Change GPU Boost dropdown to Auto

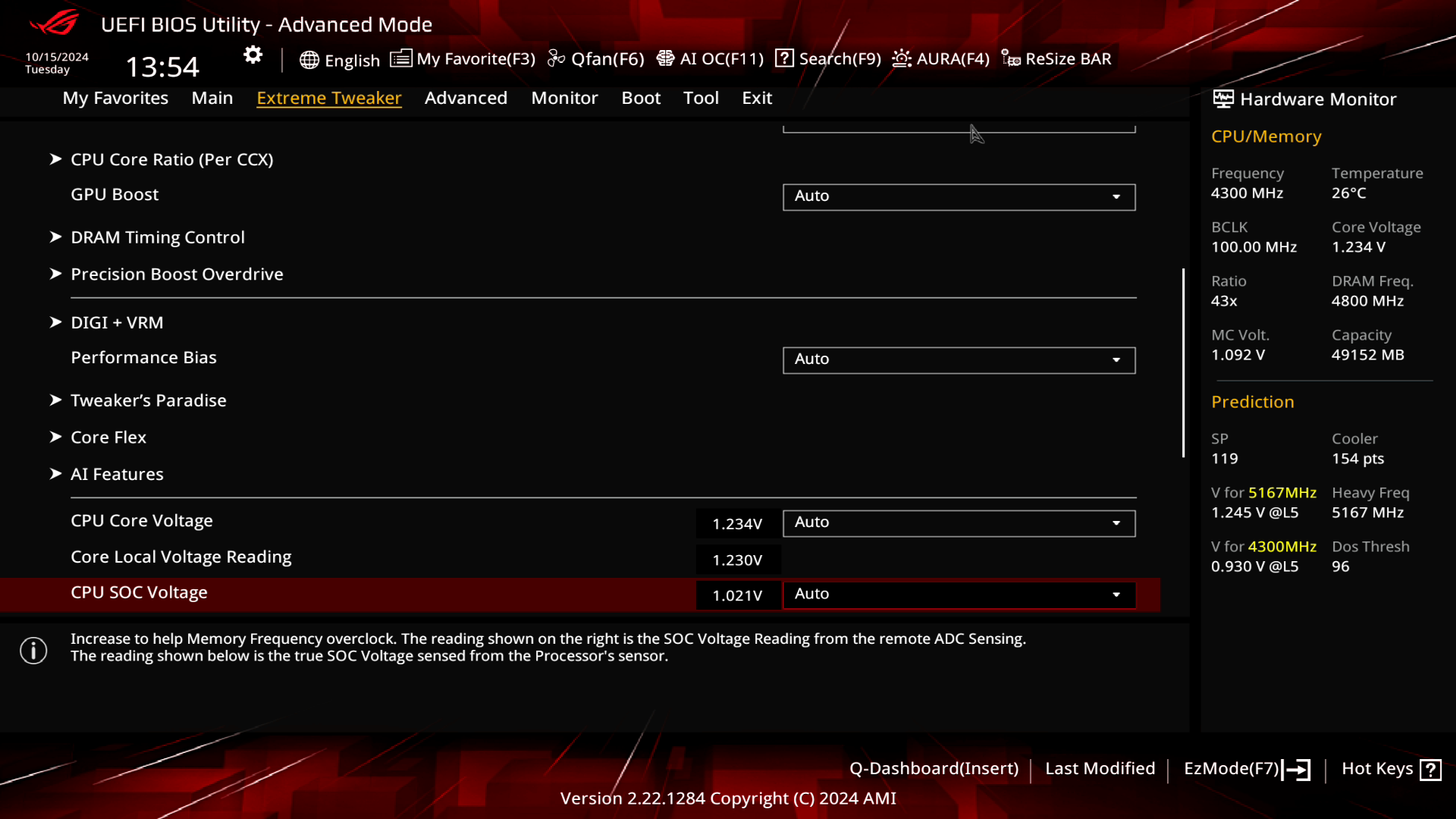click(x=956, y=196)
